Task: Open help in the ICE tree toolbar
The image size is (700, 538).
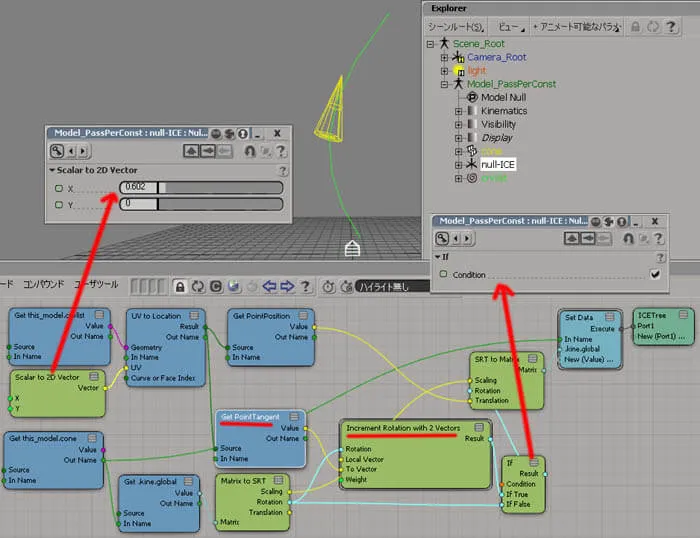Action: point(305,286)
